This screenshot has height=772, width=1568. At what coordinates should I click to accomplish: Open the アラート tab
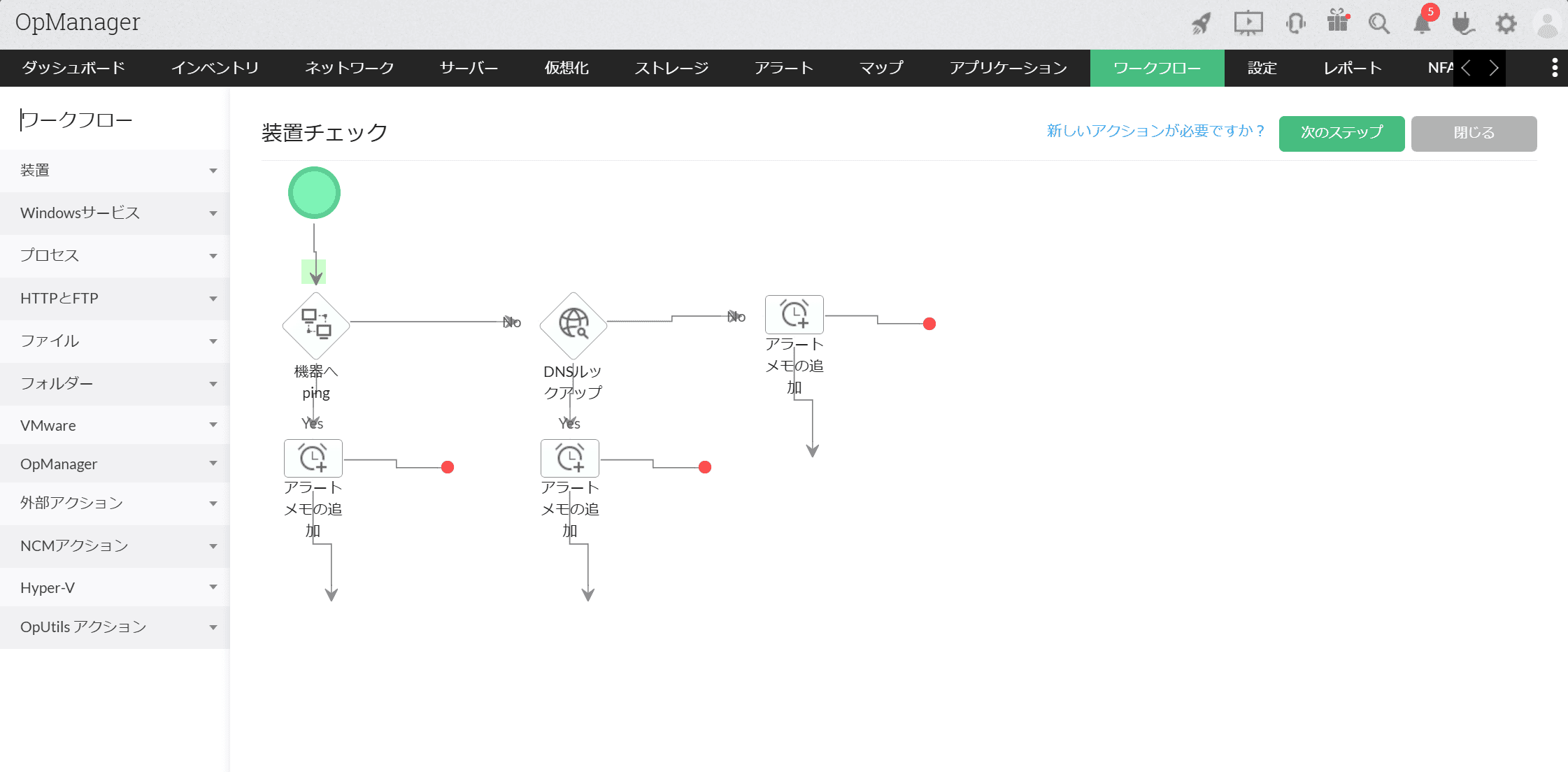point(784,68)
